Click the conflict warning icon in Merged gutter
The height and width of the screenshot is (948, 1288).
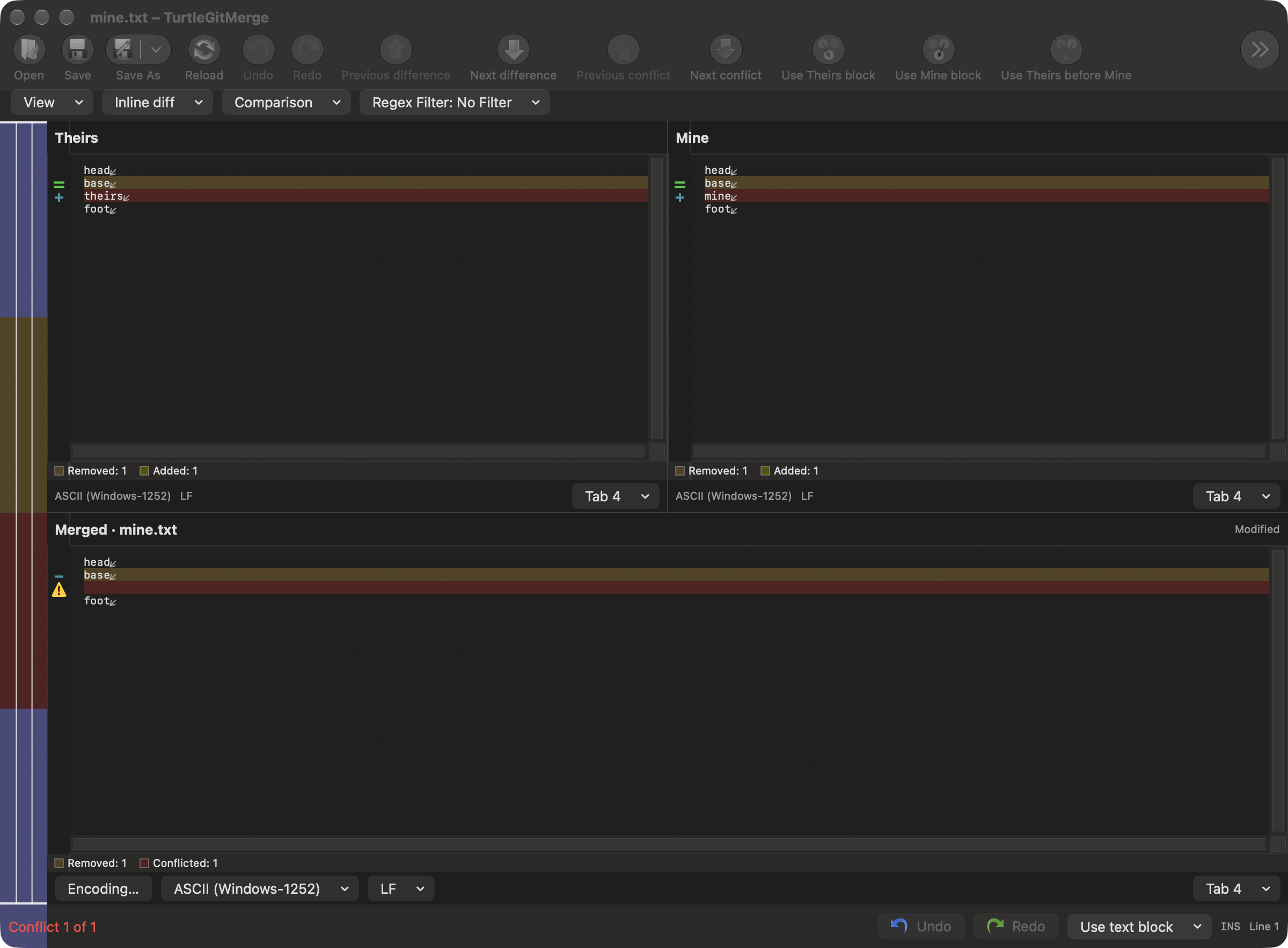(x=59, y=589)
